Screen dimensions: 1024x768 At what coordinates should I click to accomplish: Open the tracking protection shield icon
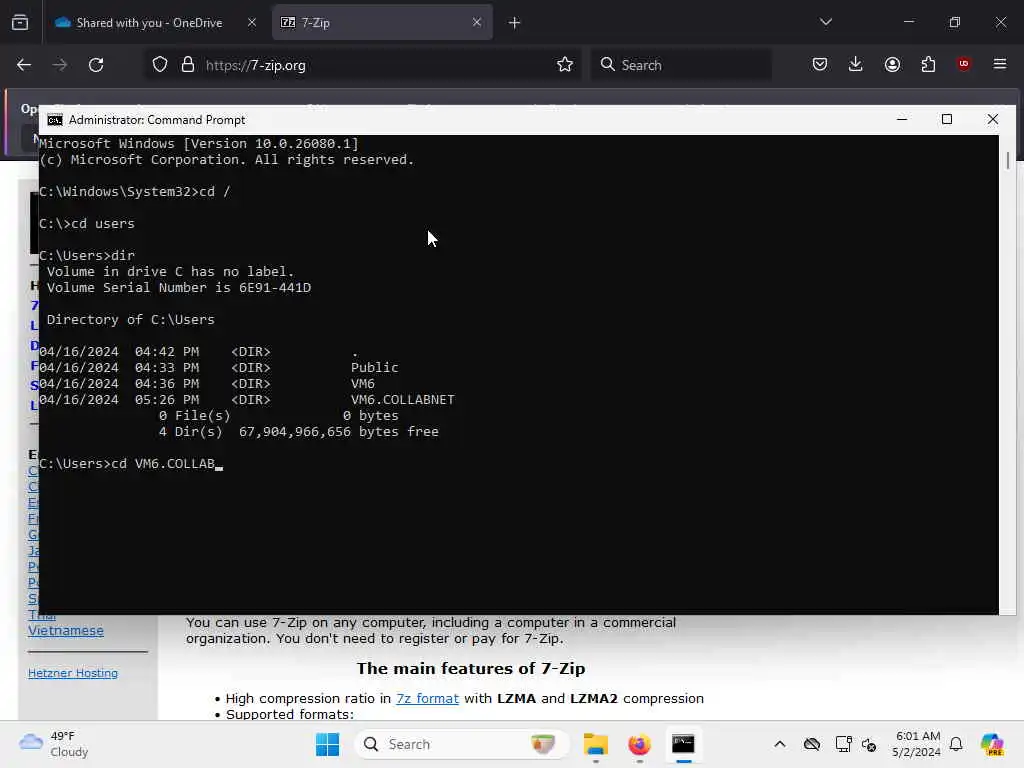click(160, 65)
